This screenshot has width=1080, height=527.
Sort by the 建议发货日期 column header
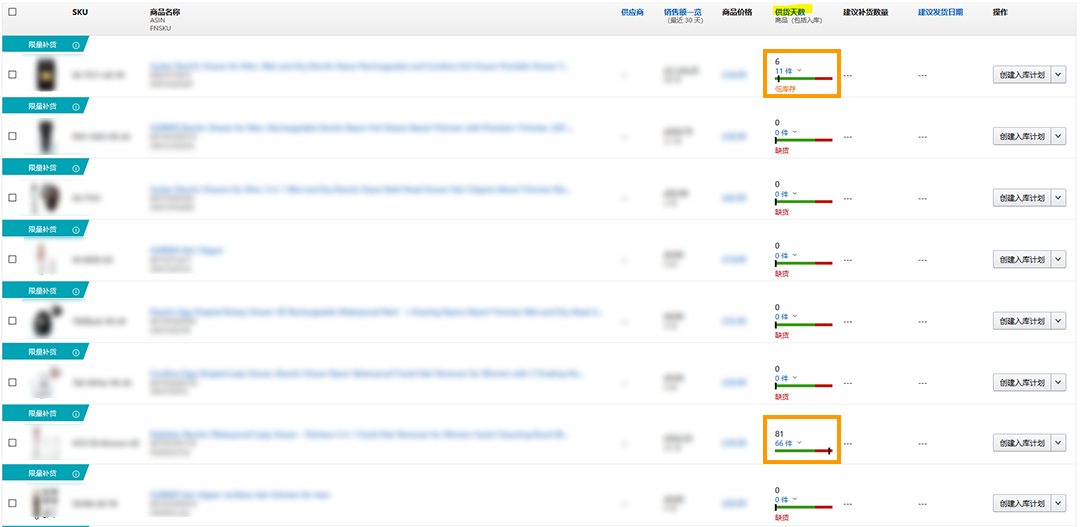tap(940, 12)
